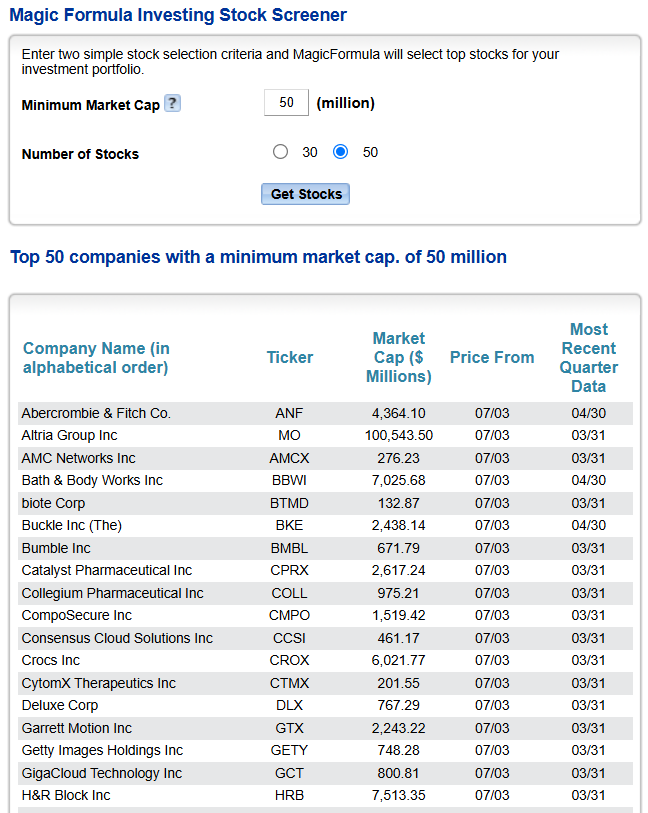Click the Most Recent Quarter Data header
This screenshot has width=648, height=813.
tap(588, 358)
